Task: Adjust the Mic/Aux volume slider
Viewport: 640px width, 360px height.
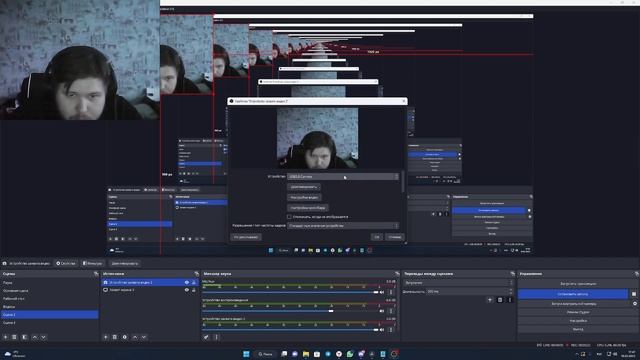Action: [x=290, y=292]
